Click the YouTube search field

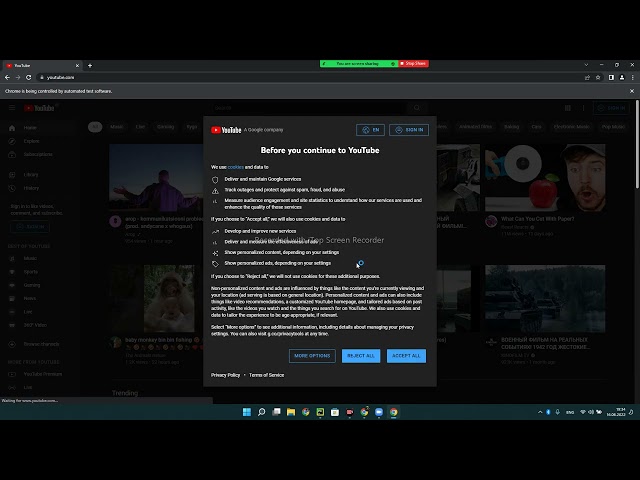(x=309, y=108)
